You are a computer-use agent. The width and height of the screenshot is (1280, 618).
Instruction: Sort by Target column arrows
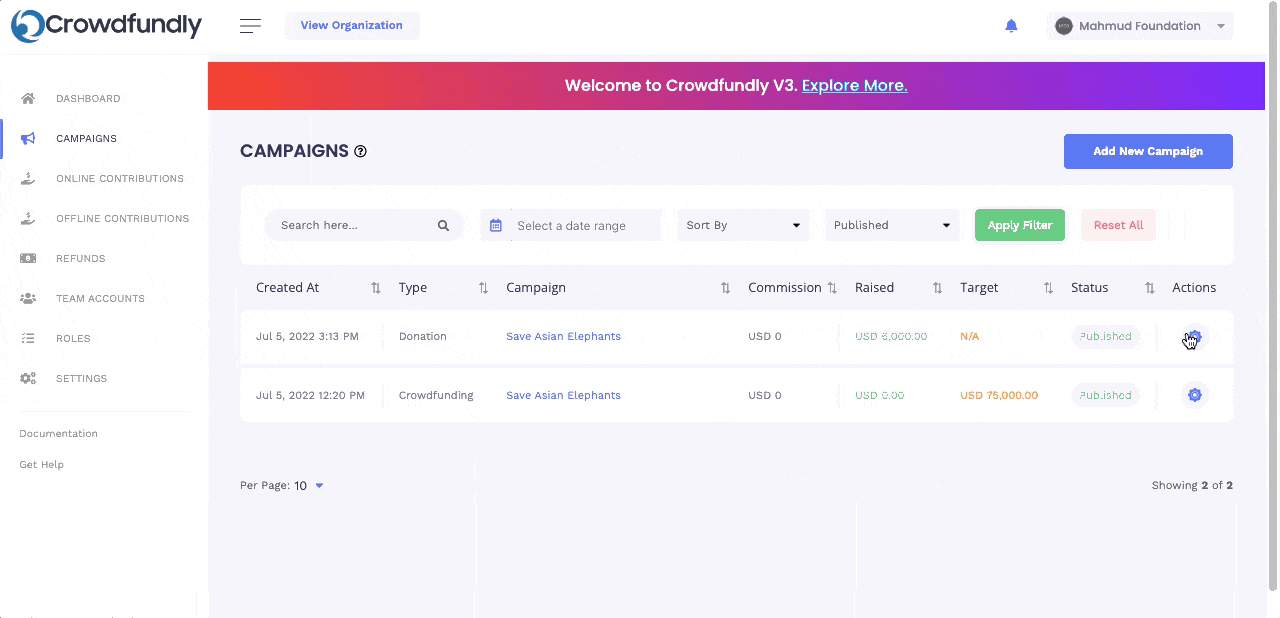click(1048, 288)
